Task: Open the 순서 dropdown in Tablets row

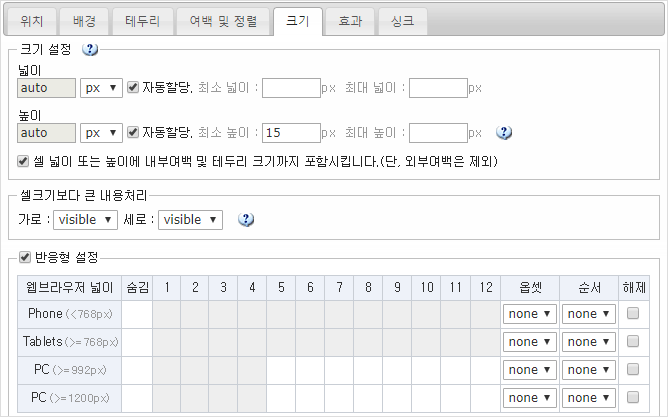Action: coord(588,342)
